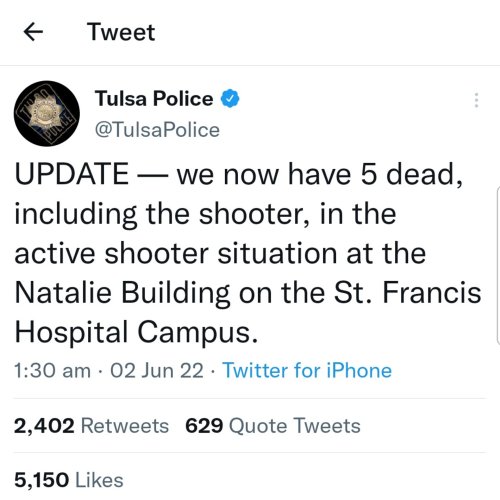
Task: Click the Hospital Campus text
Action: coord(136,332)
